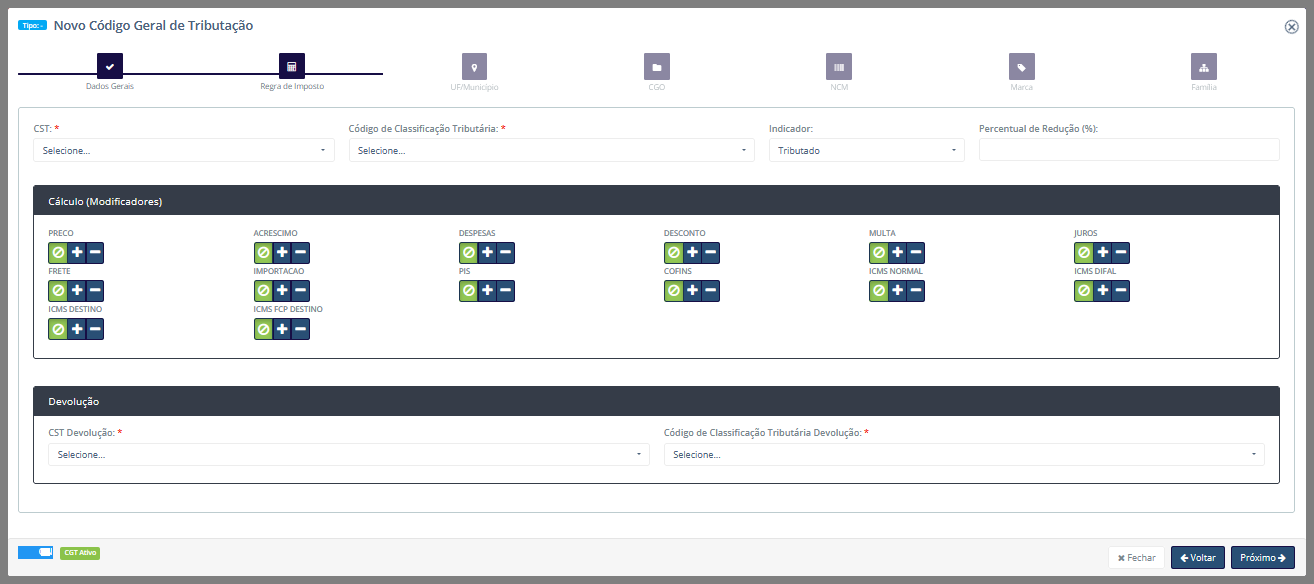
Task: Choose the minus modifier for JUROS
Action: tap(1121, 253)
